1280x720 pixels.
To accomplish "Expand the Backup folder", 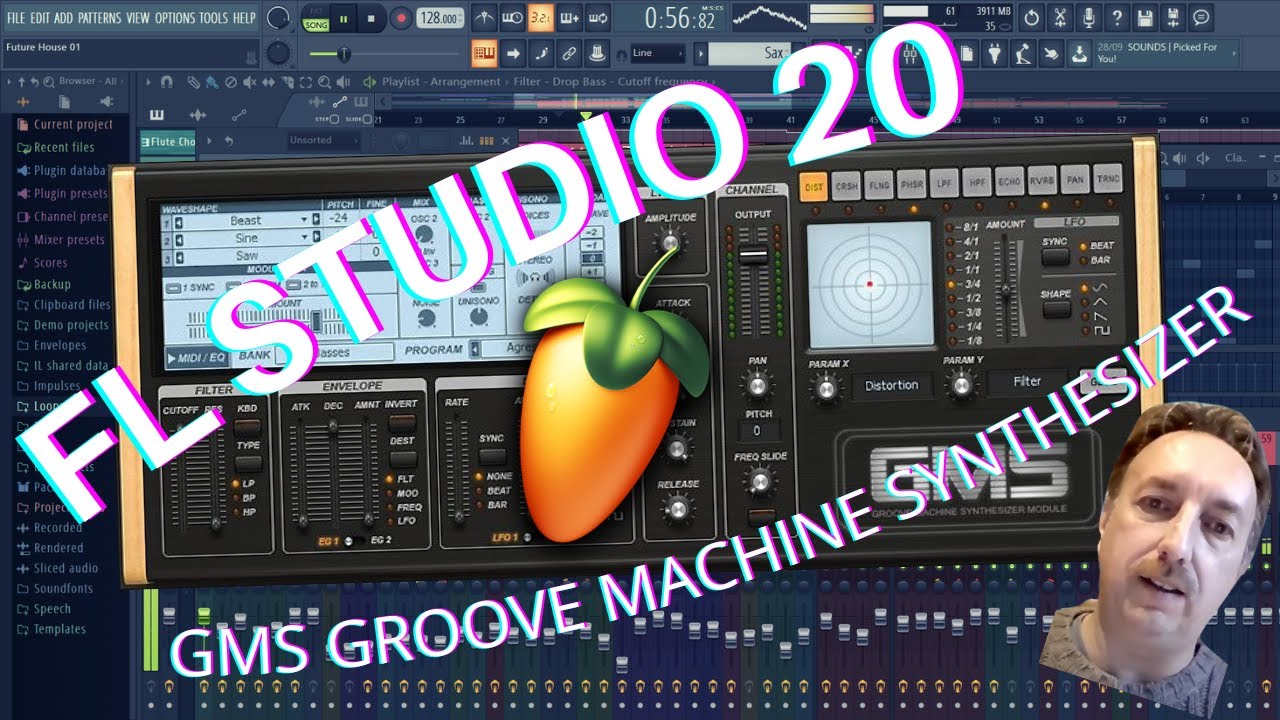I will click(x=44, y=285).
